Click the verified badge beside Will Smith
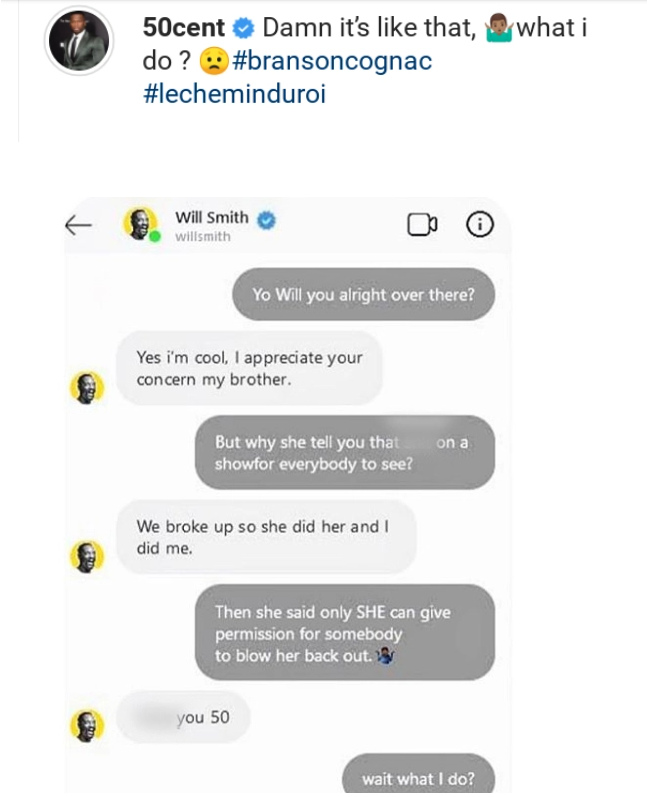 (267, 218)
